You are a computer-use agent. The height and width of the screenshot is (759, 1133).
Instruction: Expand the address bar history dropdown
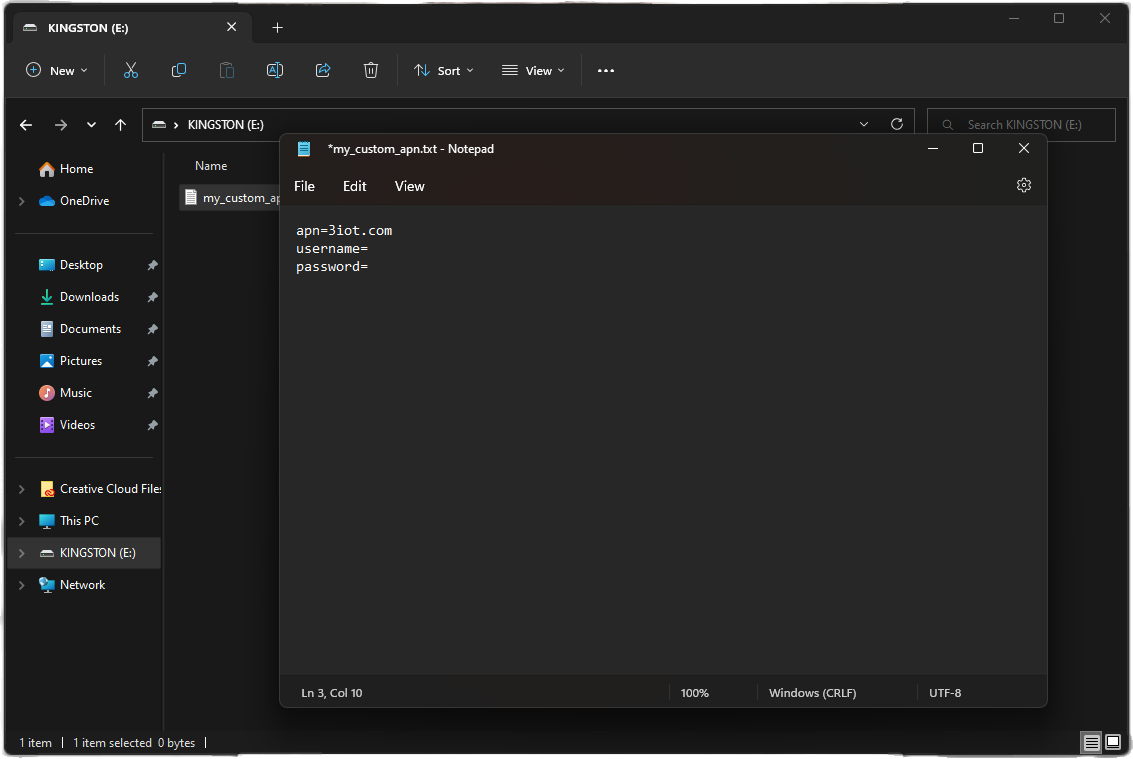pos(863,124)
